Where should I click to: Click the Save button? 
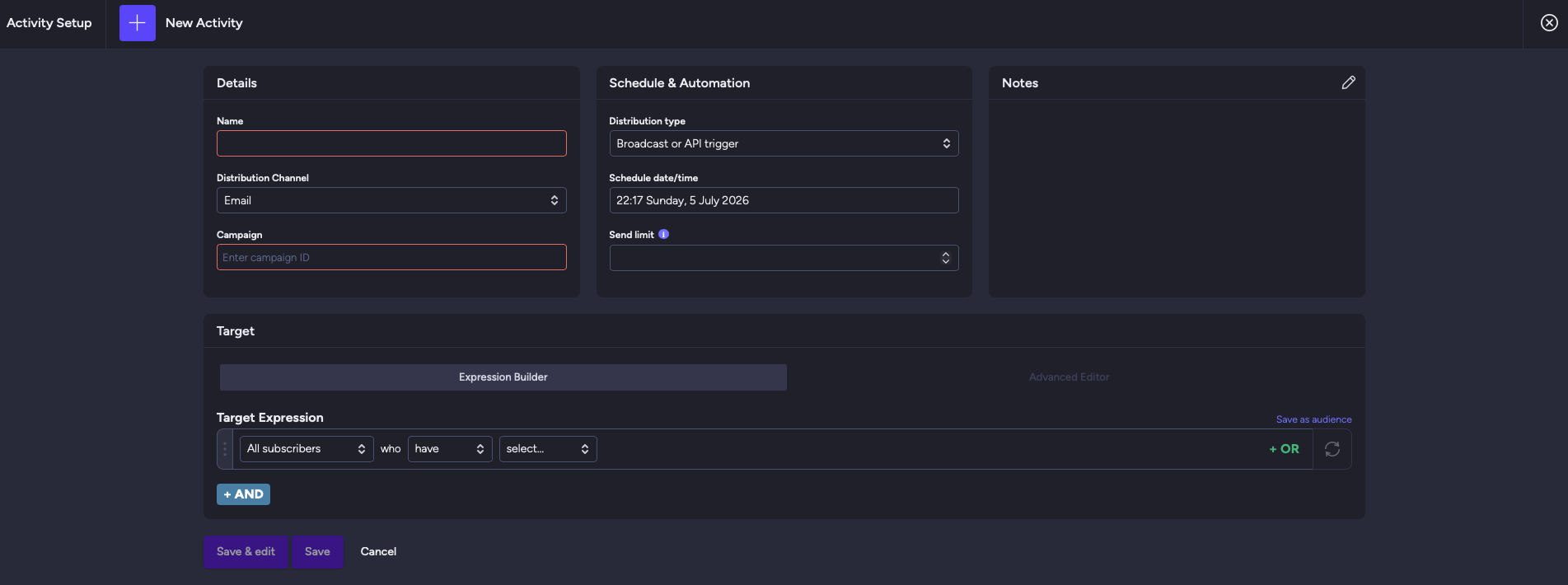click(317, 552)
